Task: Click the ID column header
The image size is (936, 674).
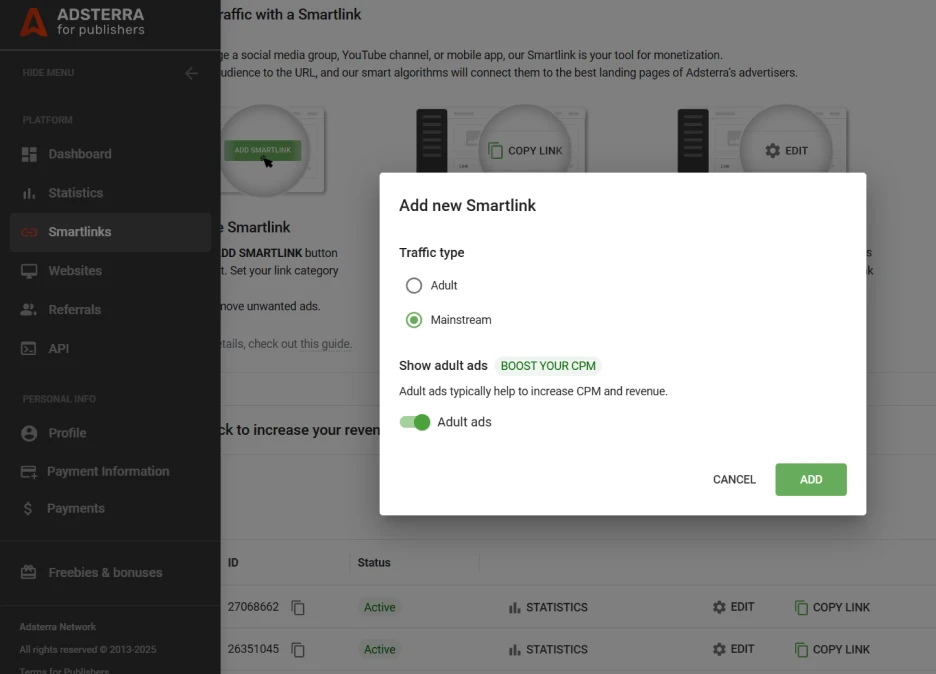Action: (x=233, y=562)
